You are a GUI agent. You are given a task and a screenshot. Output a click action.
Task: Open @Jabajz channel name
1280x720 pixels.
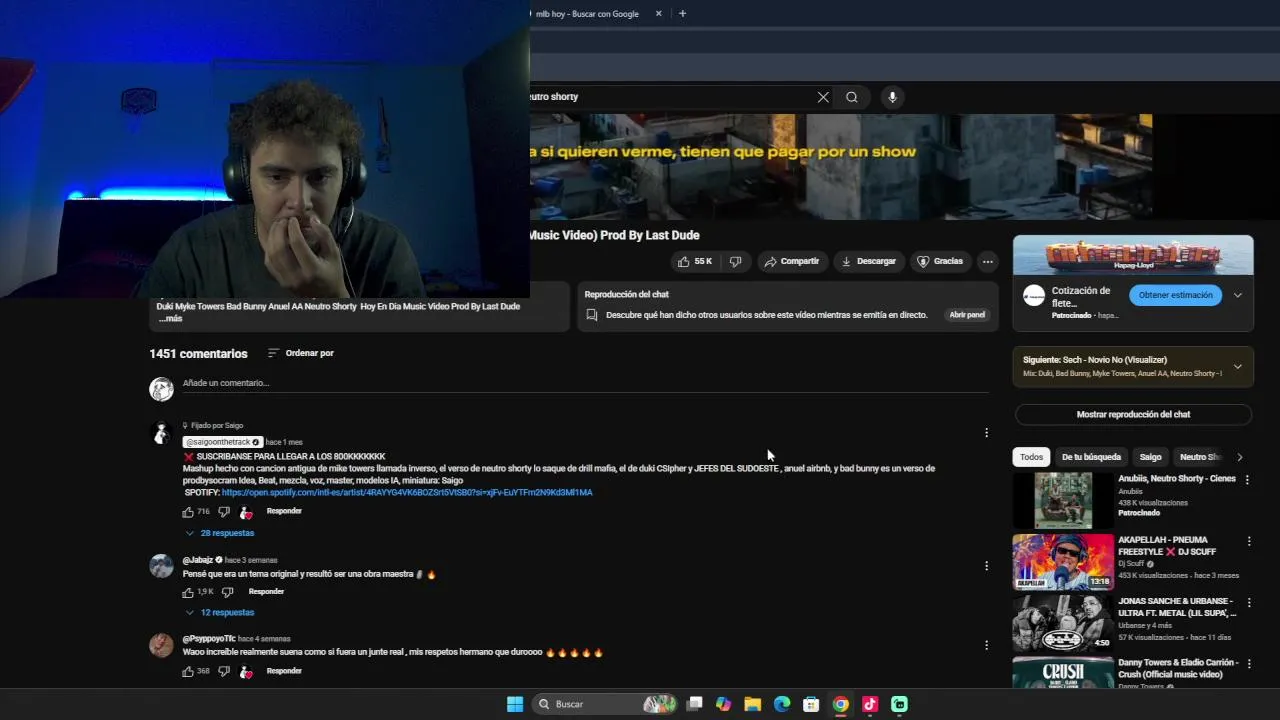pyautogui.click(x=198, y=560)
